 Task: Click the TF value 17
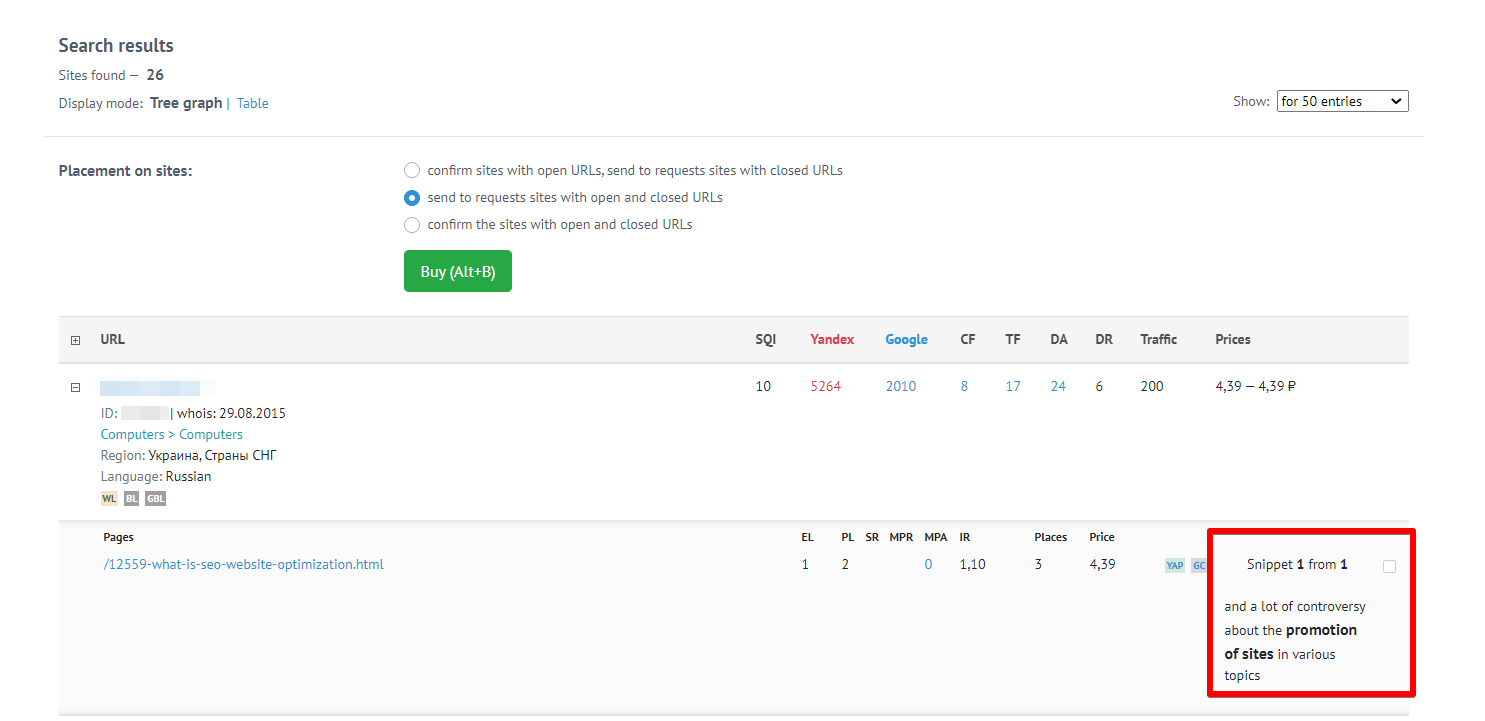1013,386
